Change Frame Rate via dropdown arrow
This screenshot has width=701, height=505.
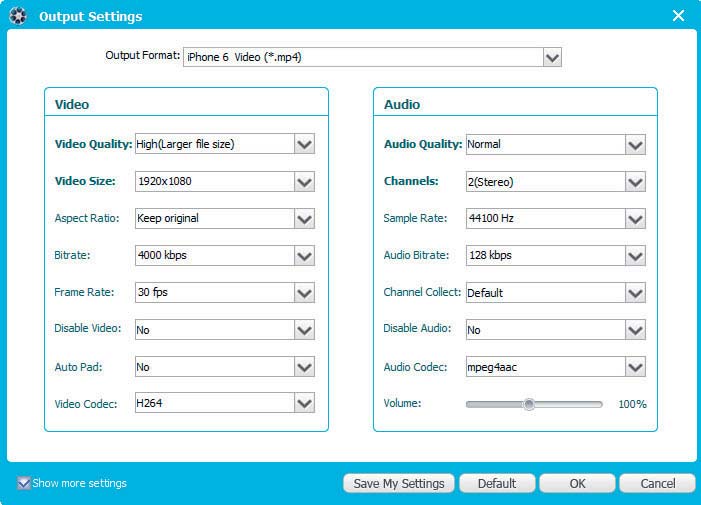click(x=304, y=293)
